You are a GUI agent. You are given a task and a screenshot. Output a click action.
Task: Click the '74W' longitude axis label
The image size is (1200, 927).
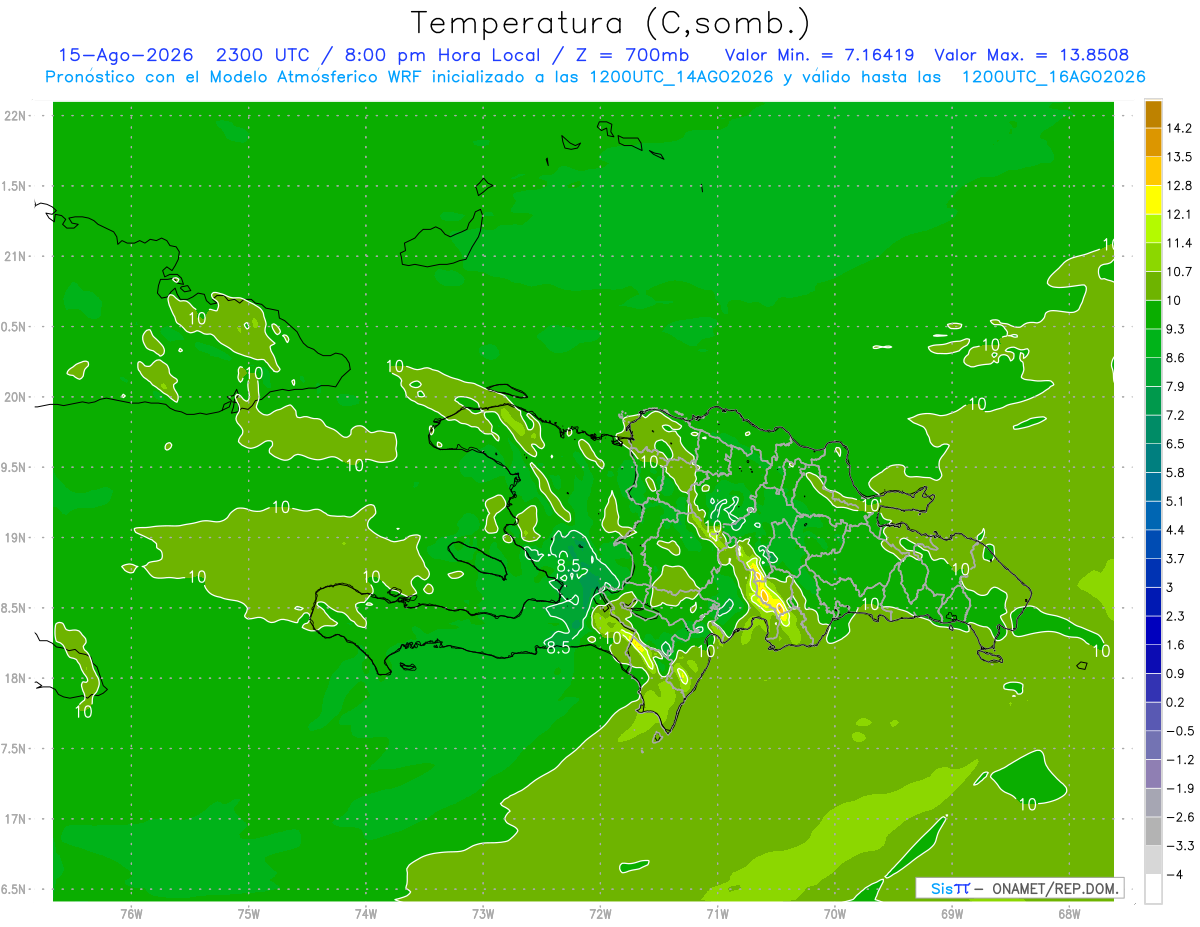pyautogui.click(x=366, y=915)
